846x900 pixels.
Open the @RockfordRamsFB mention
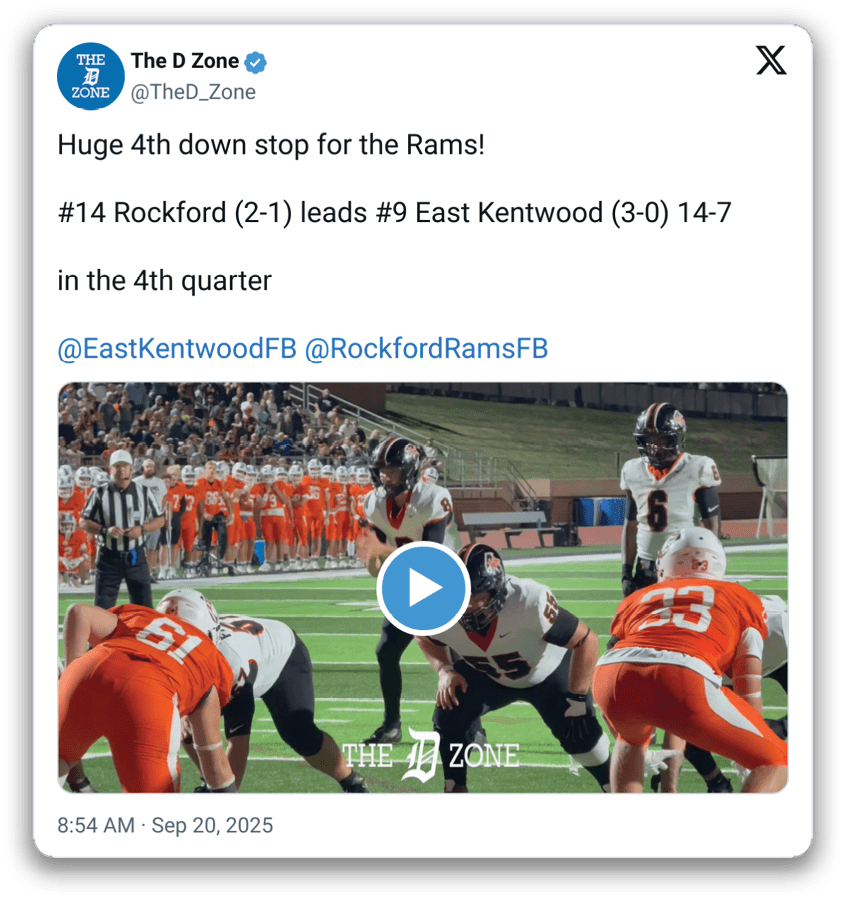pyautogui.click(x=426, y=348)
